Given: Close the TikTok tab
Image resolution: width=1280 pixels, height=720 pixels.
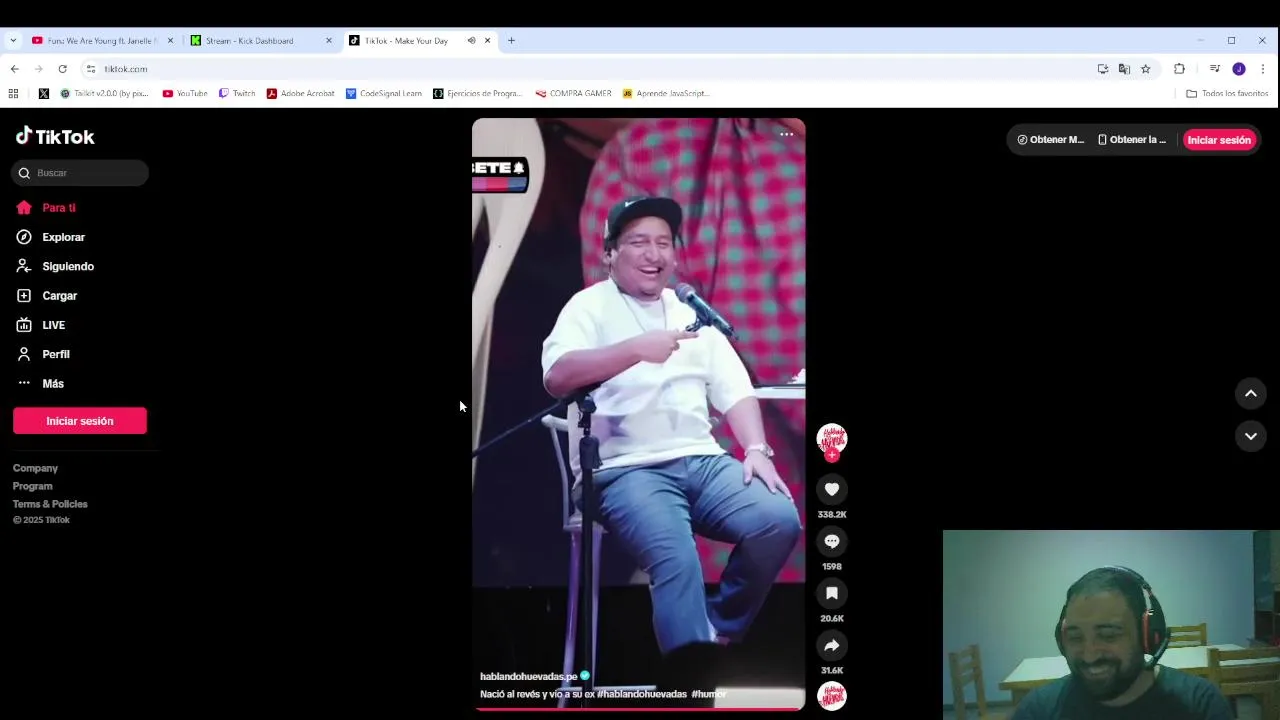Looking at the screenshot, I should coord(487,41).
